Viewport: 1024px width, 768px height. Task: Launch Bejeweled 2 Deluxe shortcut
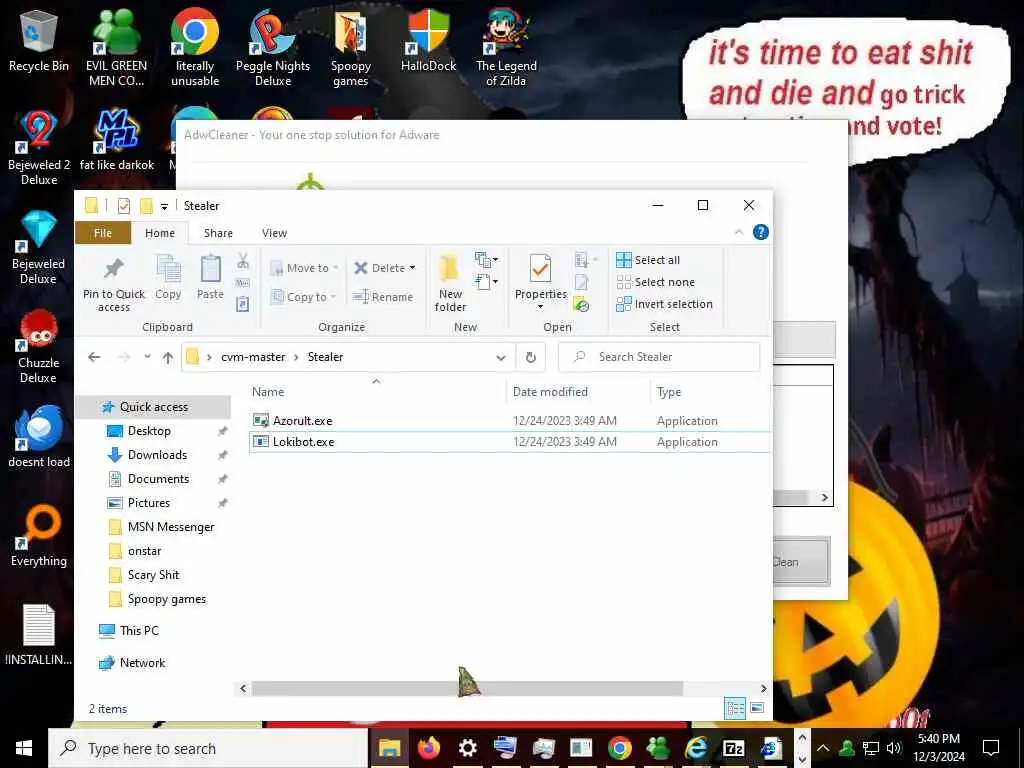pos(39,148)
